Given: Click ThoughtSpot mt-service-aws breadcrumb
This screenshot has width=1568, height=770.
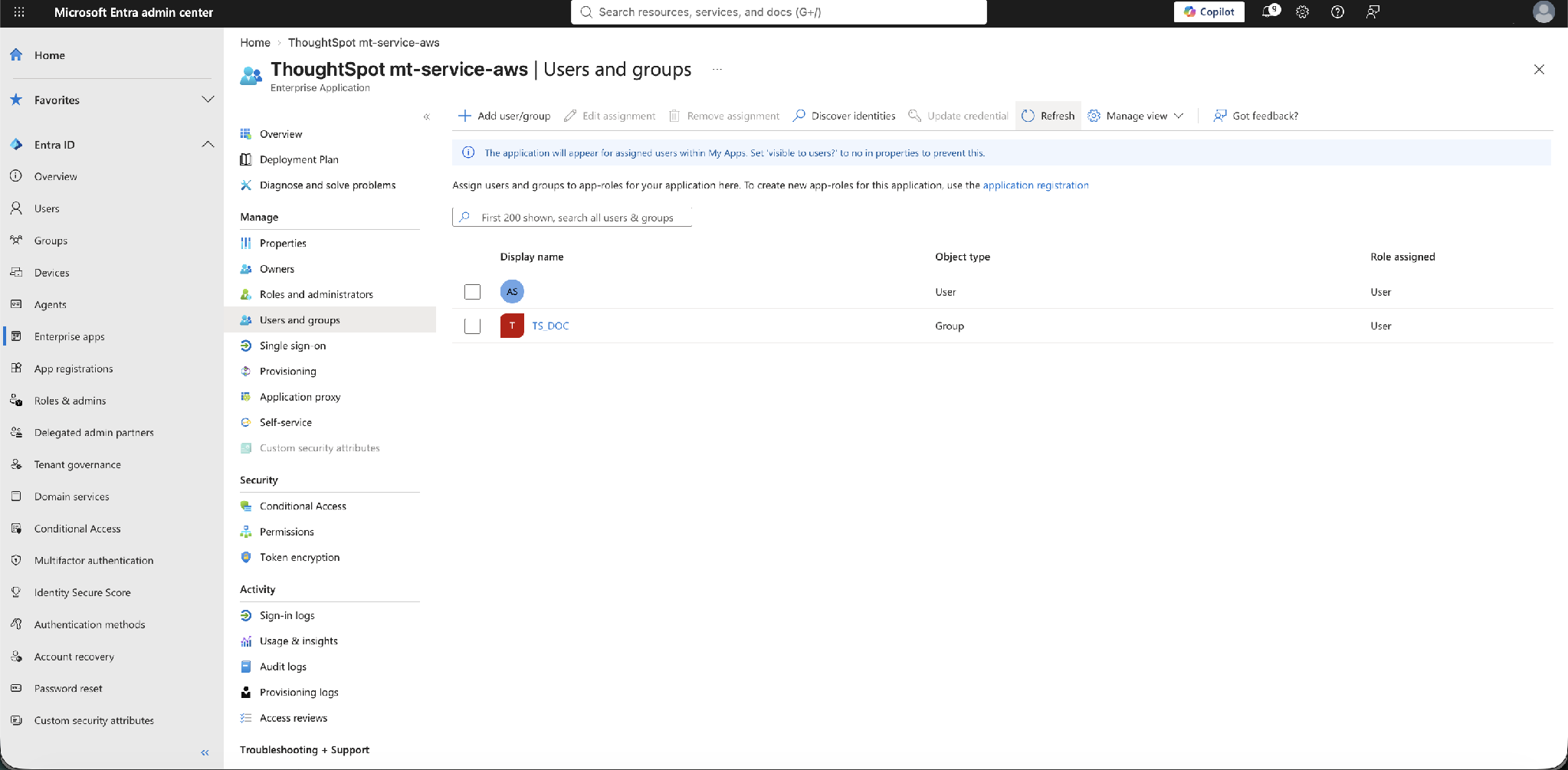Looking at the screenshot, I should (x=363, y=43).
